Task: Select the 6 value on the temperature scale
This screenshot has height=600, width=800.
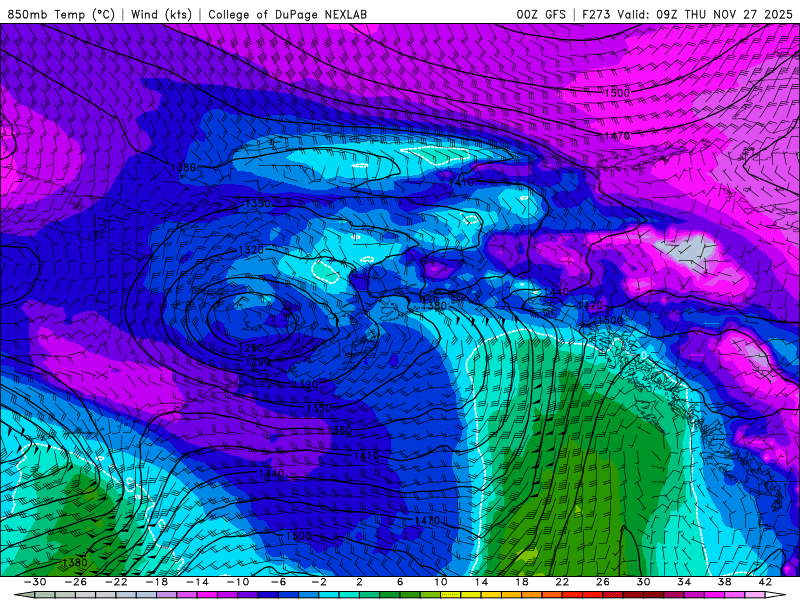Action: tap(400, 582)
